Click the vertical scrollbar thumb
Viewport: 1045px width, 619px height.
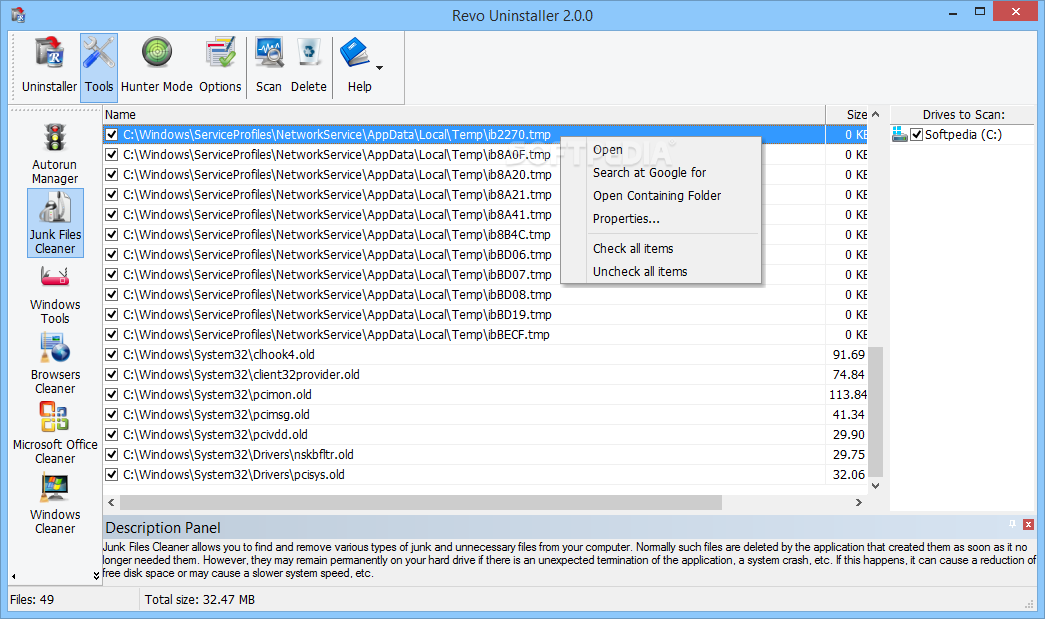(x=876, y=412)
